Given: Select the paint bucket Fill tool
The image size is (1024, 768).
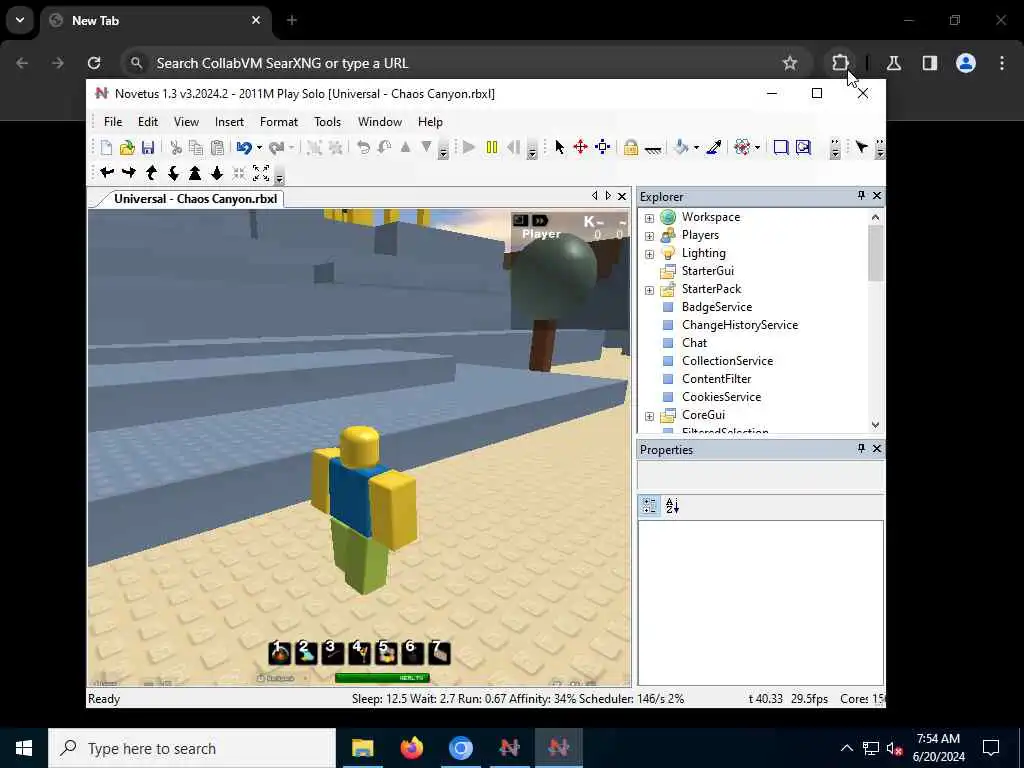Looking at the screenshot, I should pyautogui.click(x=681, y=148).
